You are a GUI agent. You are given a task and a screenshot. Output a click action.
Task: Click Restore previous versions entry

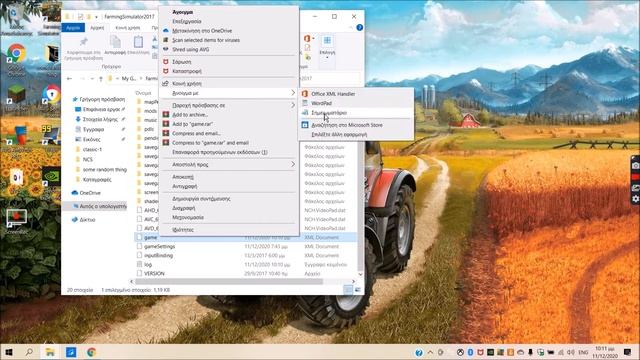point(220,152)
